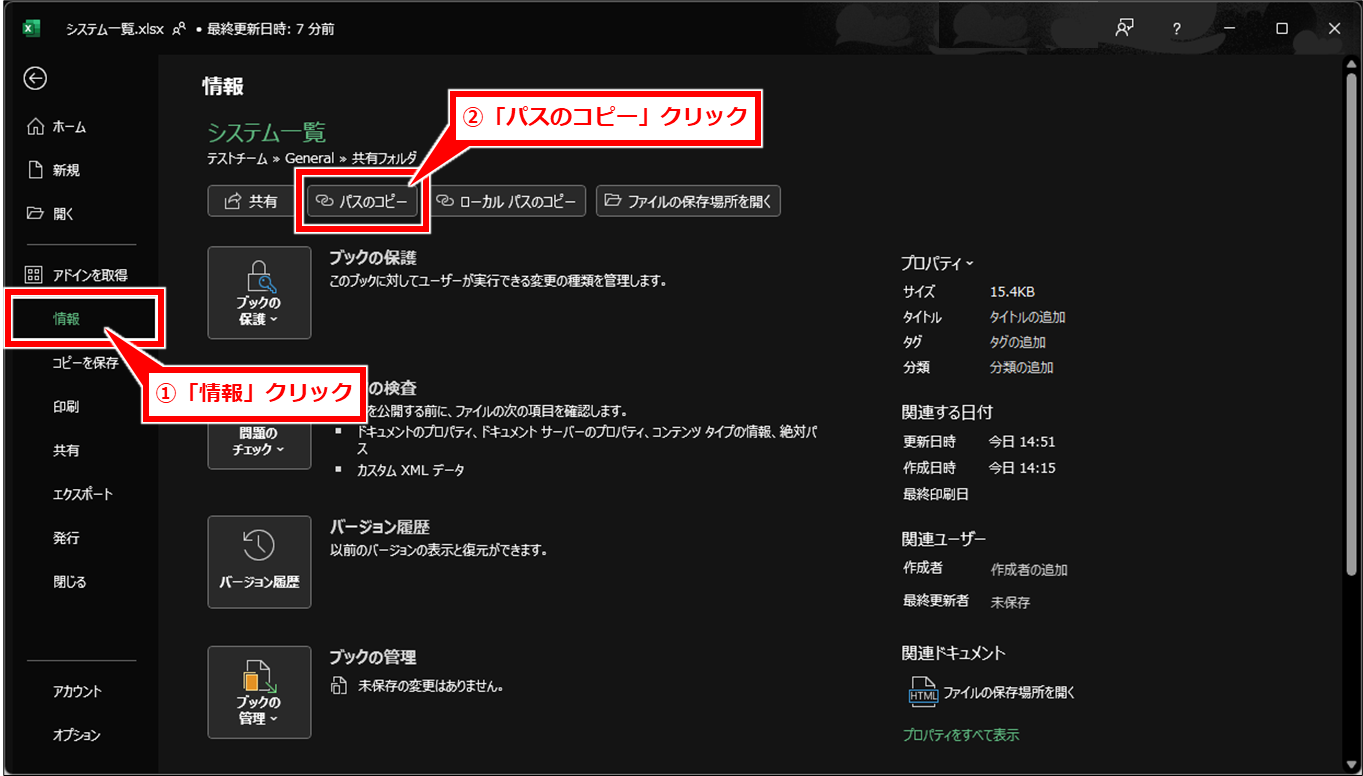Click the 共有 button under the file name
The width and height of the screenshot is (1363, 776).
coord(251,201)
